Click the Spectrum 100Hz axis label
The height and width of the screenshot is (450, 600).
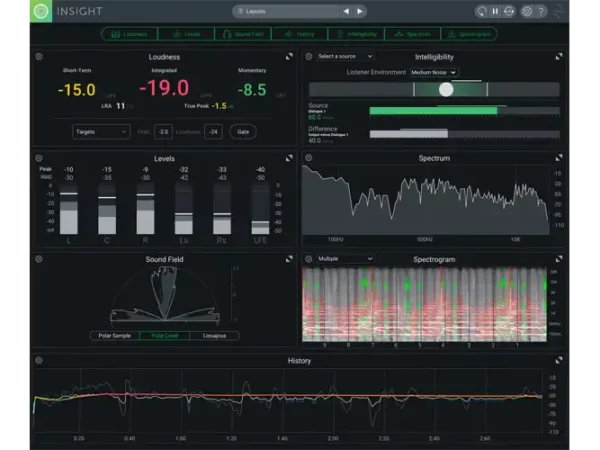336,240
